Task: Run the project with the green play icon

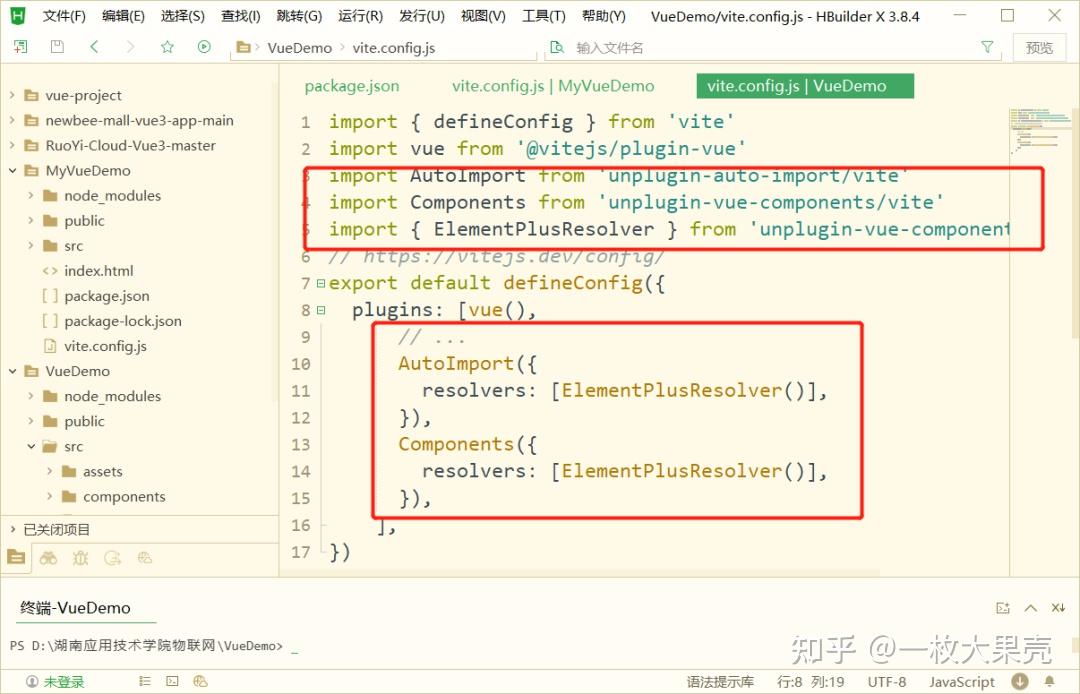Action: pos(204,47)
